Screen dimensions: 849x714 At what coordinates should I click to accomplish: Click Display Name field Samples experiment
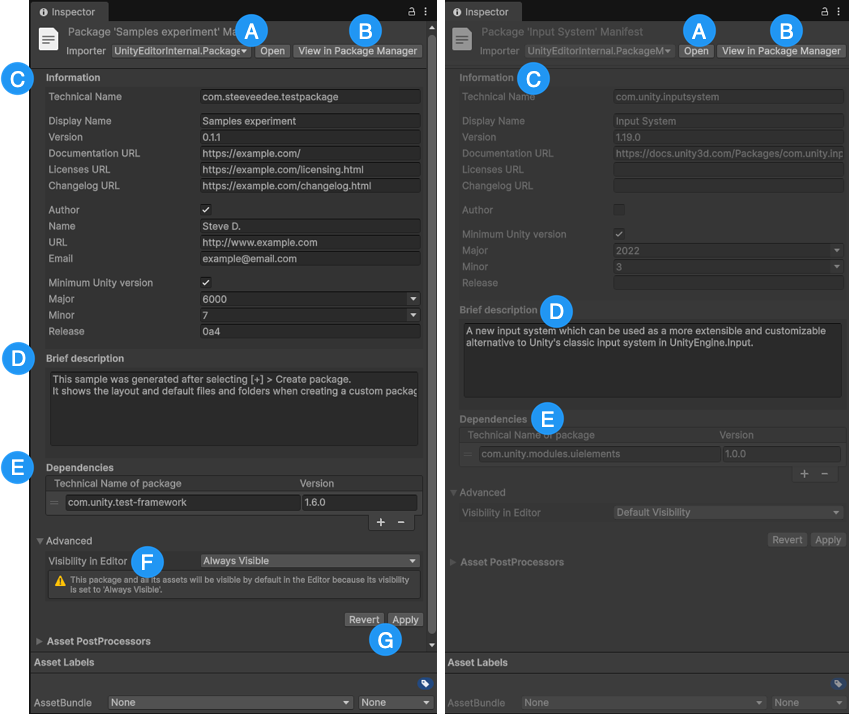(x=310, y=121)
